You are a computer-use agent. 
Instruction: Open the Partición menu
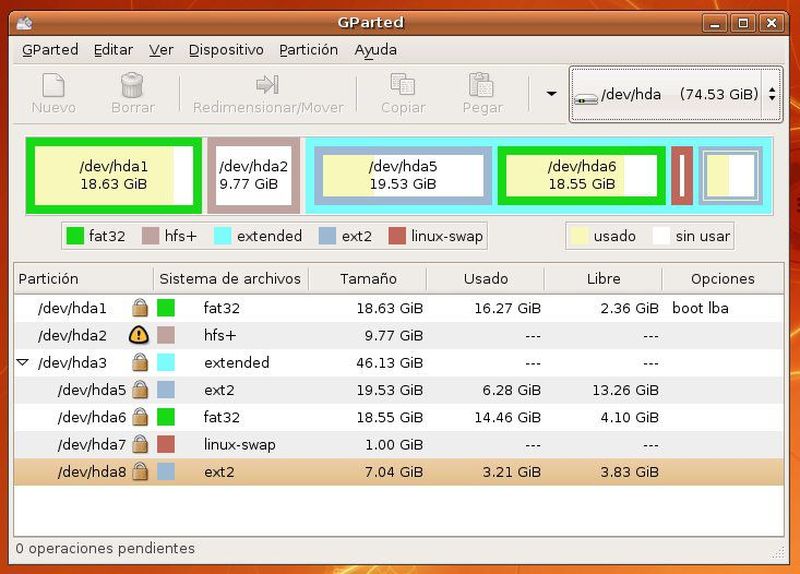coord(308,50)
